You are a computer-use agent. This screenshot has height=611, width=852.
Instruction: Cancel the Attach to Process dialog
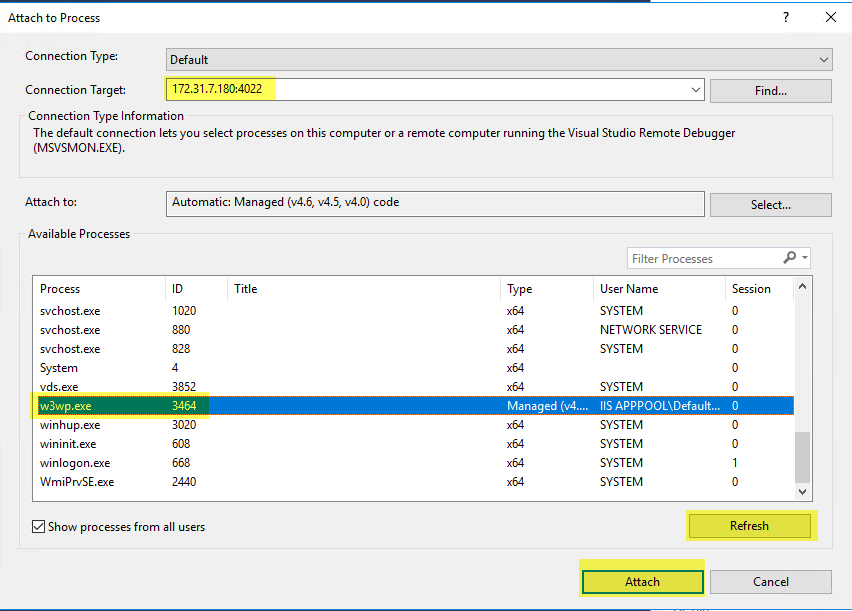click(x=770, y=582)
